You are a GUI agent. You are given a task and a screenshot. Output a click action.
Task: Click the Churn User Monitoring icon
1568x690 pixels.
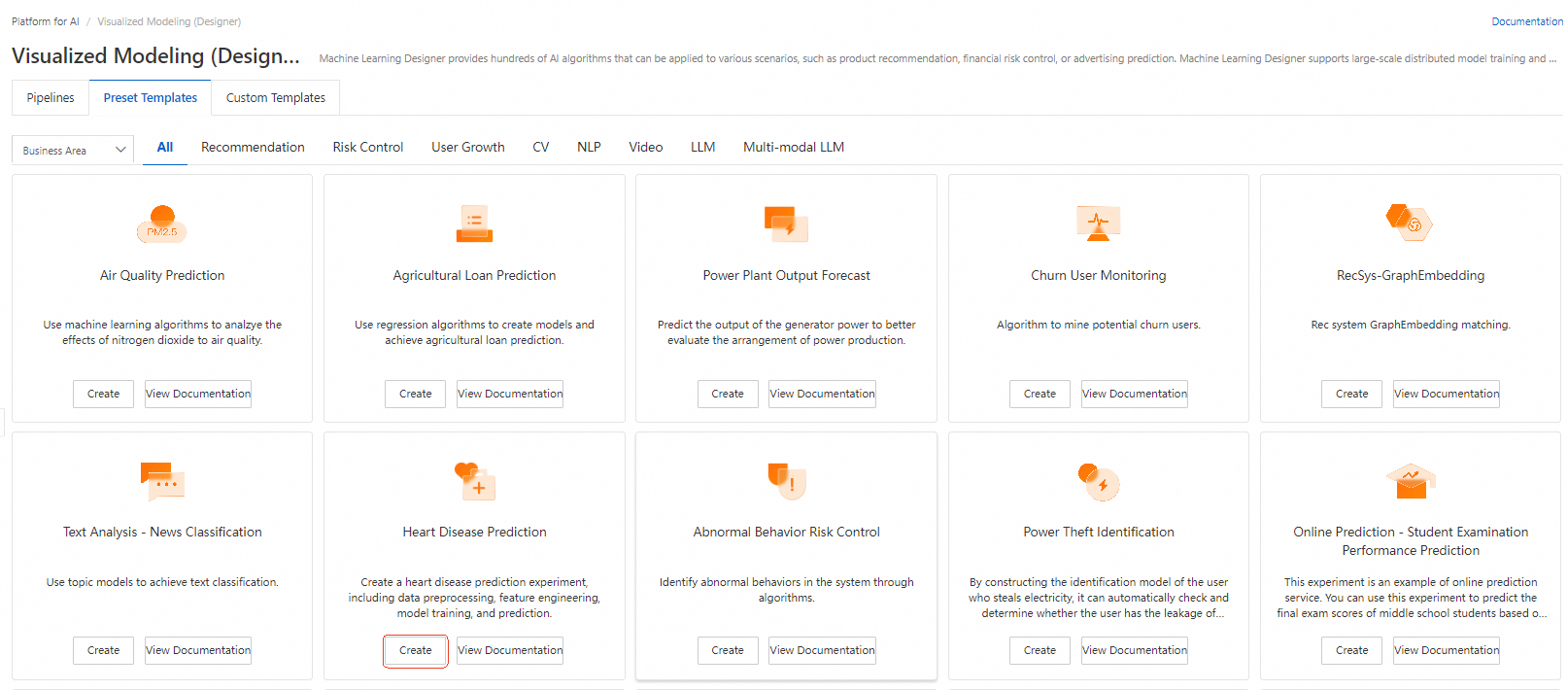click(x=1099, y=224)
